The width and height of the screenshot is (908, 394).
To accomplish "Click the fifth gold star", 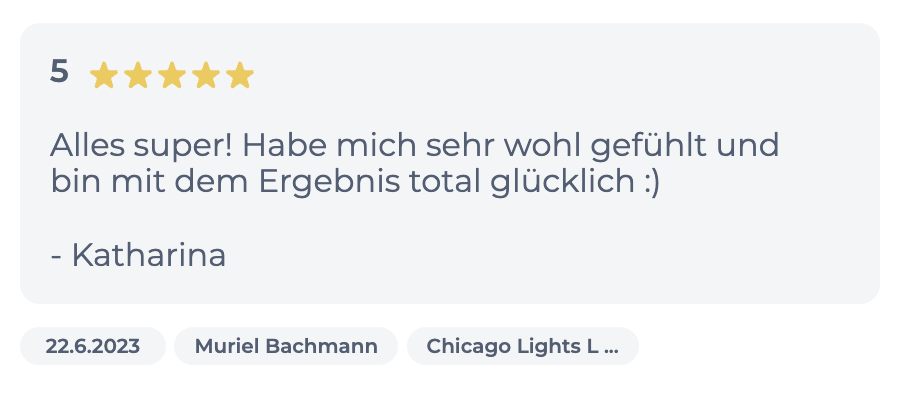I will pos(240,75).
